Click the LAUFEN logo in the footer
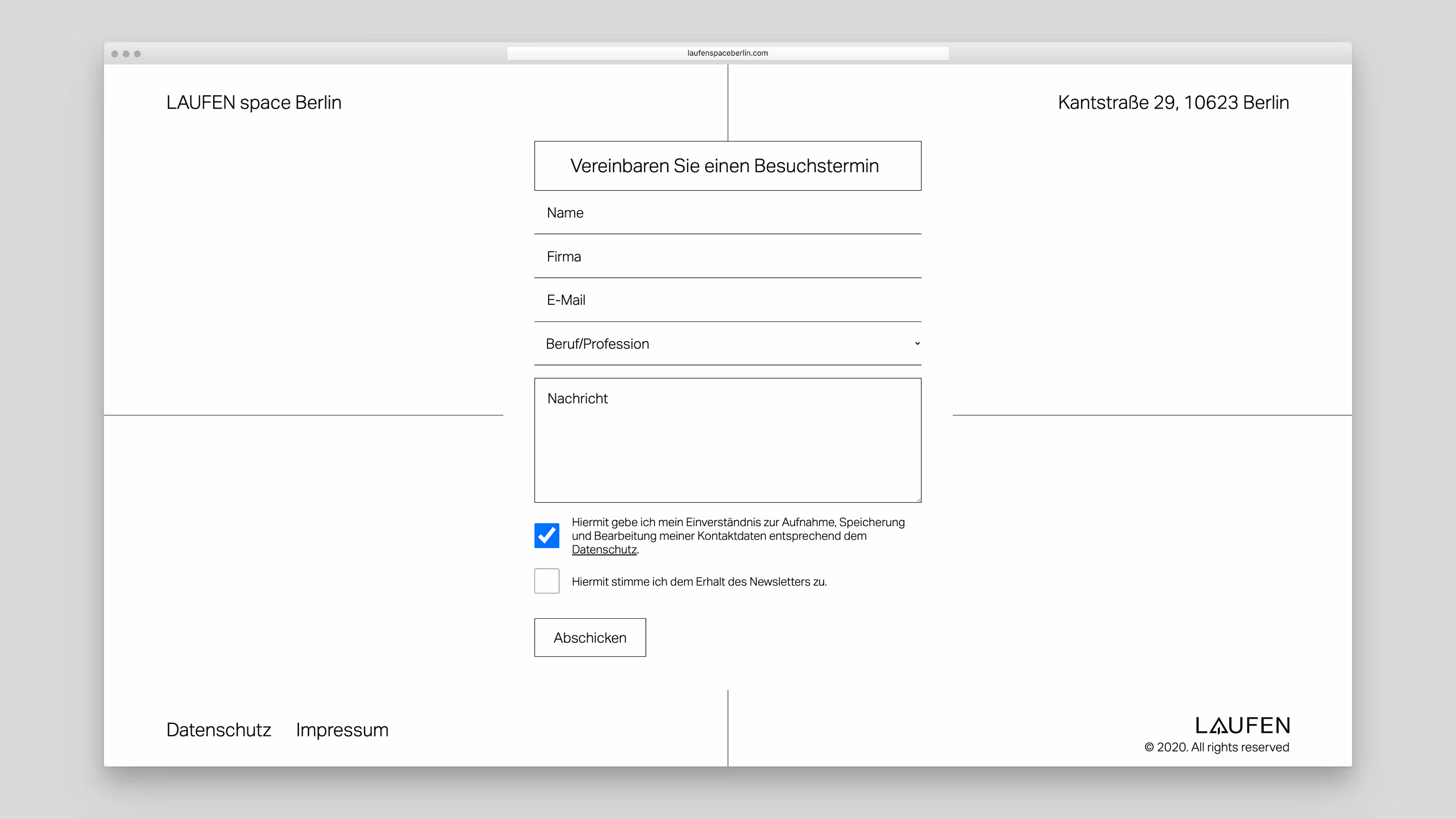The width and height of the screenshot is (1456, 819). click(1242, 726)
